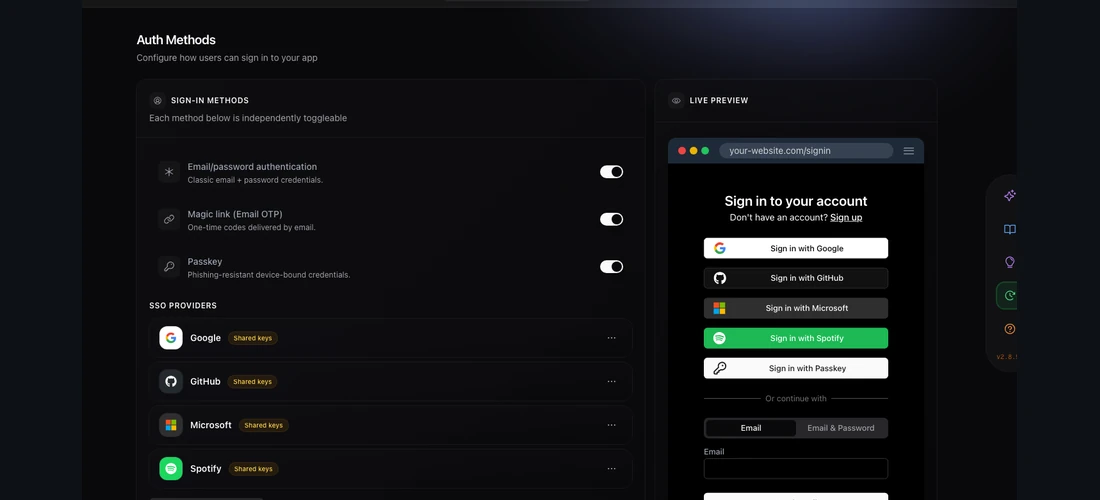
Task: Click the 'Or continue with' divider text
Action: [x=796, y=398]
